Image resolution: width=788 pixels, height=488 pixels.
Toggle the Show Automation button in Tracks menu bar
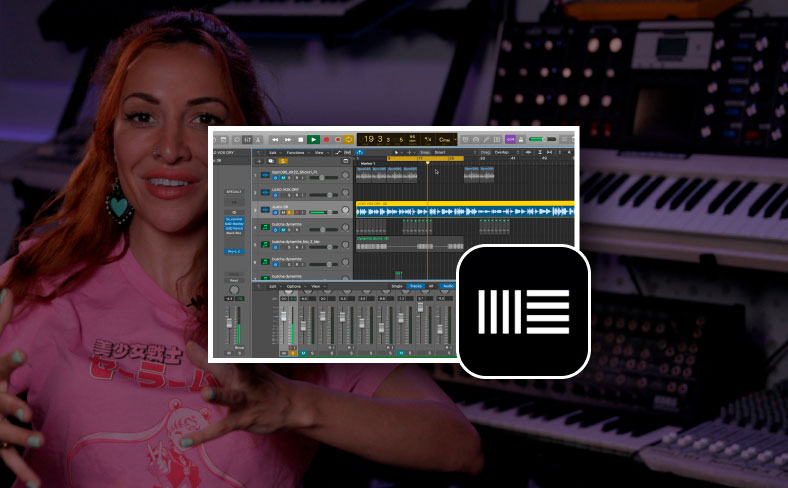tap(338, 153)
